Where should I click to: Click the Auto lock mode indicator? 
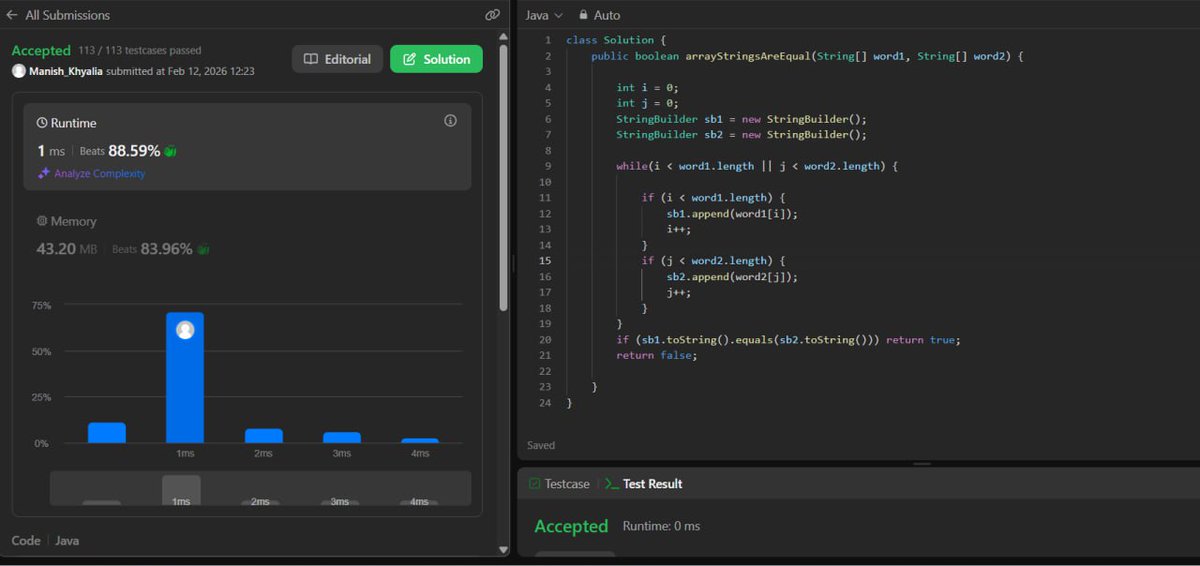point(599,15)
